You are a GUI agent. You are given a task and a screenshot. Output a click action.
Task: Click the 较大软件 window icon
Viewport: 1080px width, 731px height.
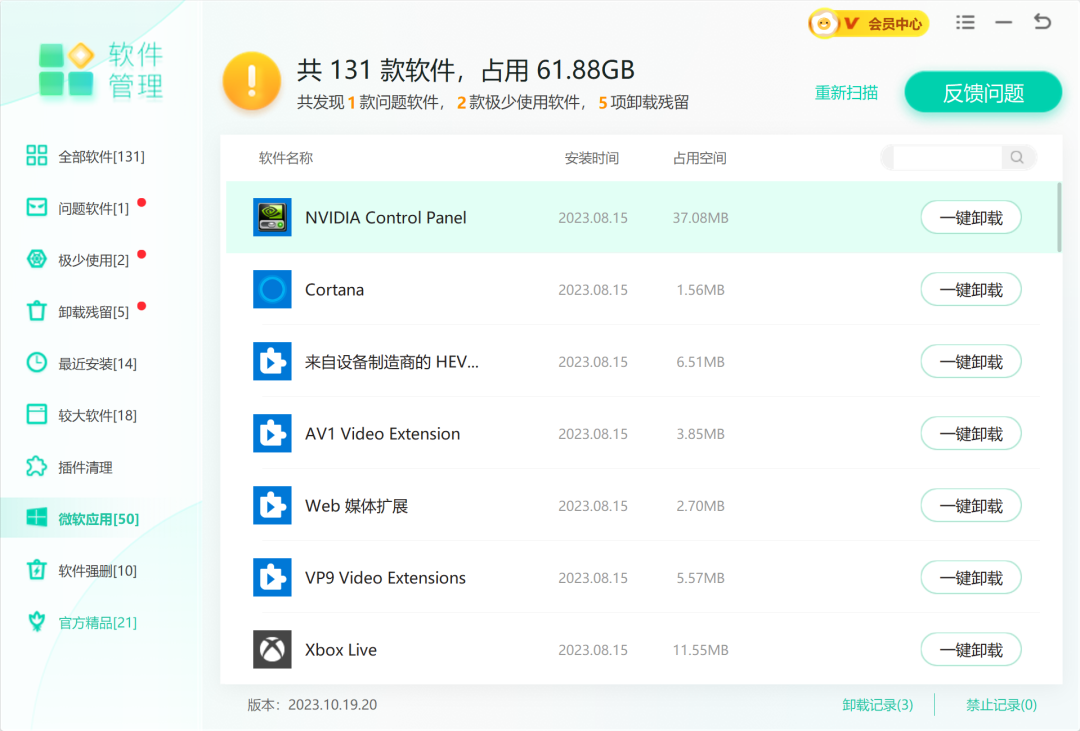[x=37, y=414]
